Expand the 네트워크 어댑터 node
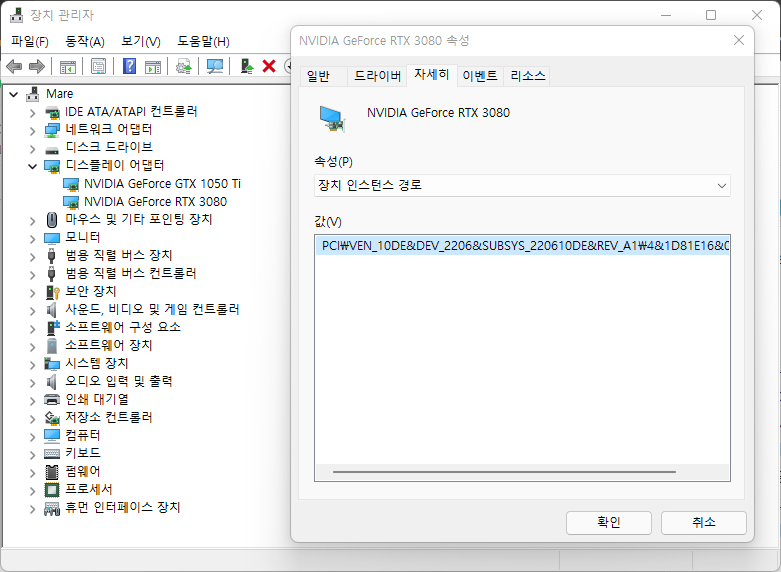Viewport: 781px width, 572px height. coord(32,131)
